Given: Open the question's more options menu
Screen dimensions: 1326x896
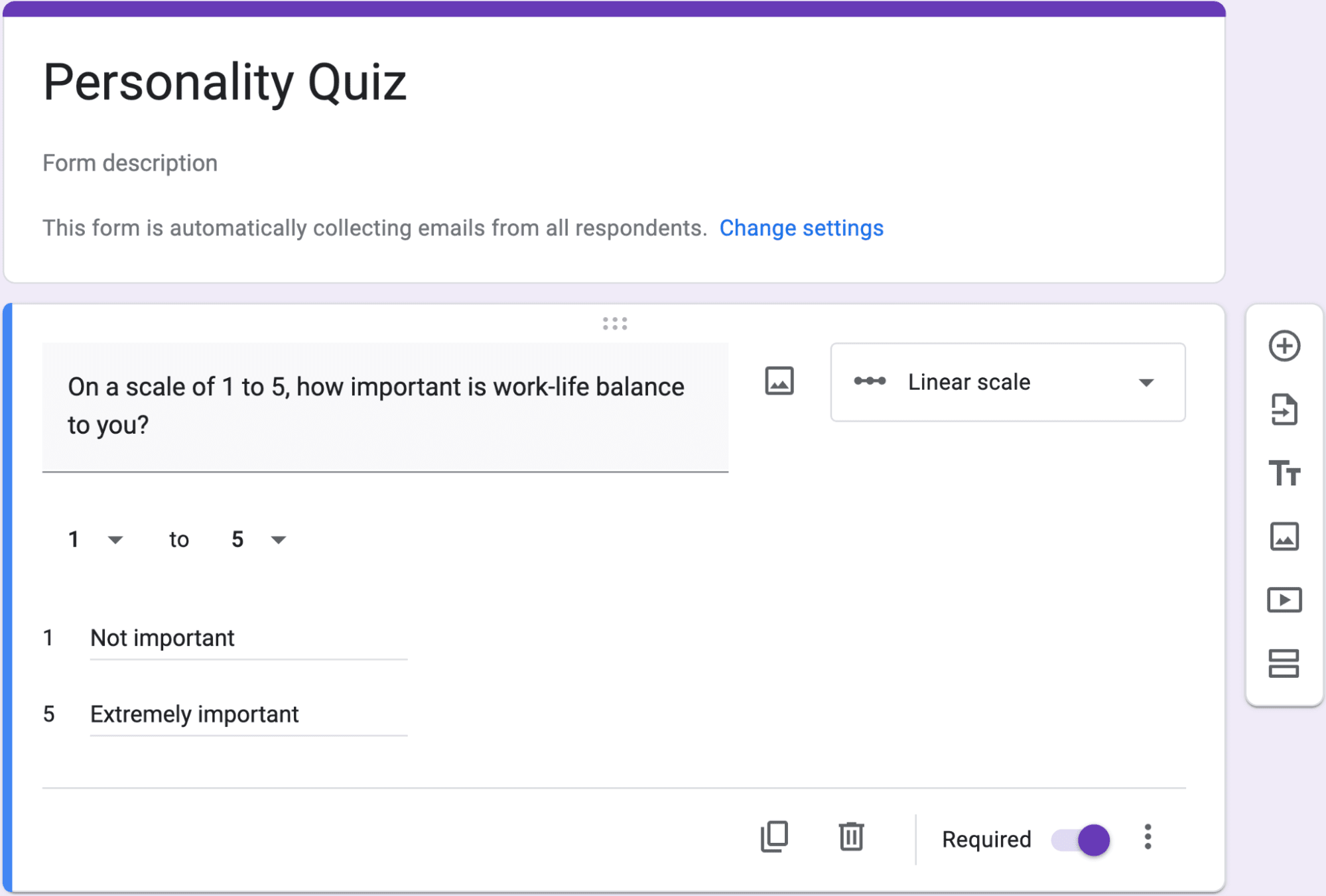Looking at the screenshot, I should (x=1148, y=838).
